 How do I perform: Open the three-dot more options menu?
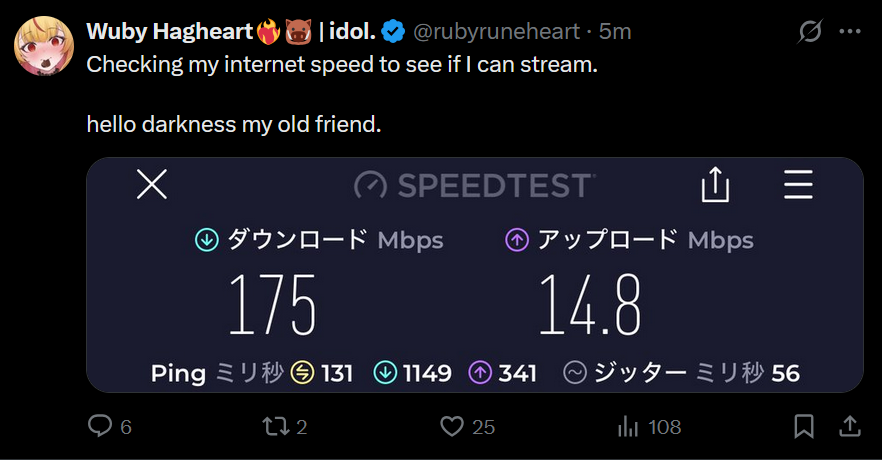click(849, 32)
